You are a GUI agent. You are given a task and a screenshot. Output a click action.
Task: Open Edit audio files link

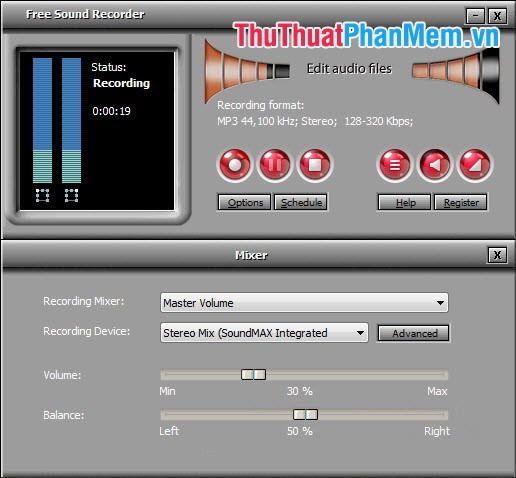(349, 69)
